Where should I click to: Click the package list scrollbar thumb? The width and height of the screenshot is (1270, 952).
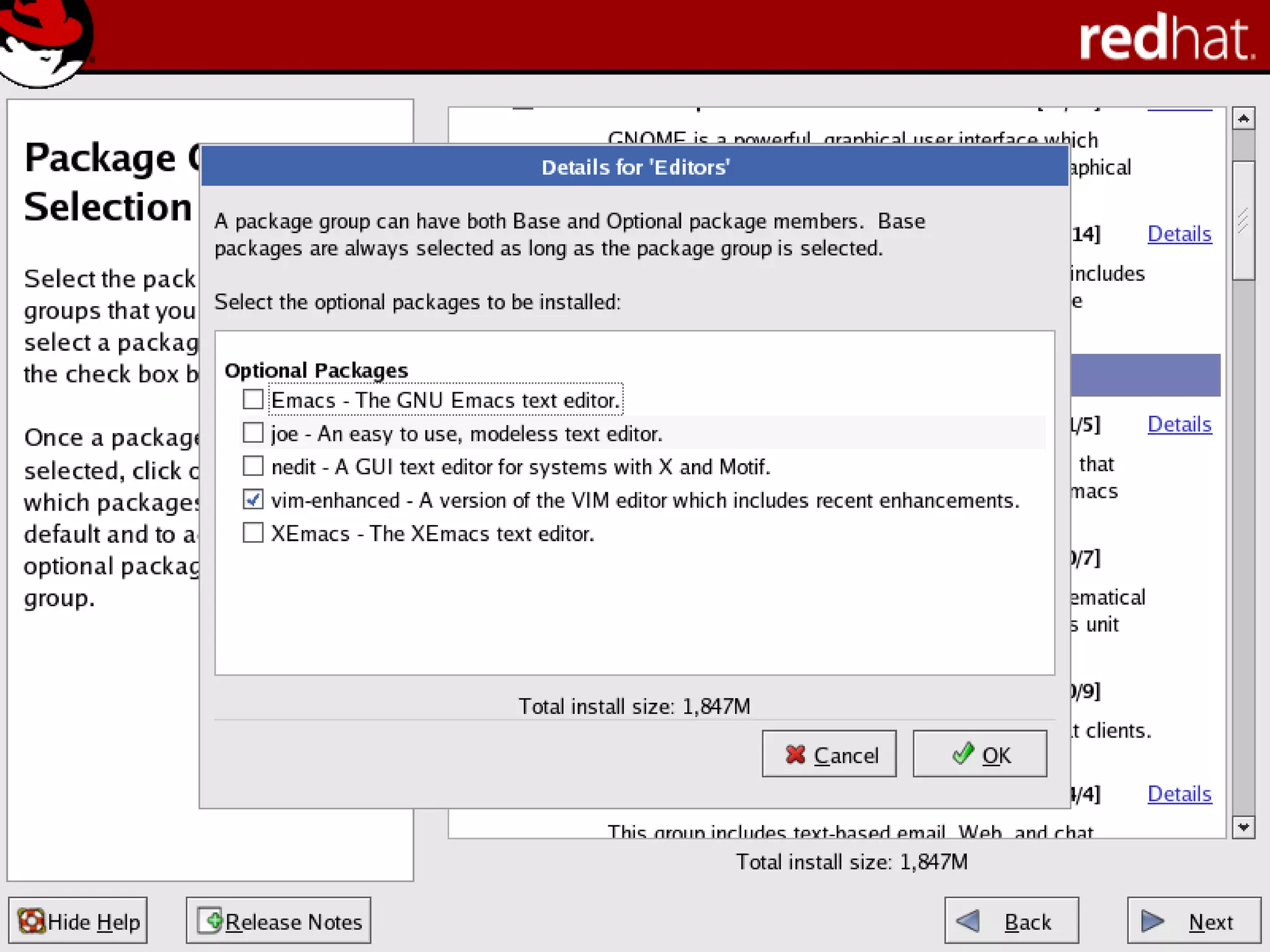pos(1243,220)
